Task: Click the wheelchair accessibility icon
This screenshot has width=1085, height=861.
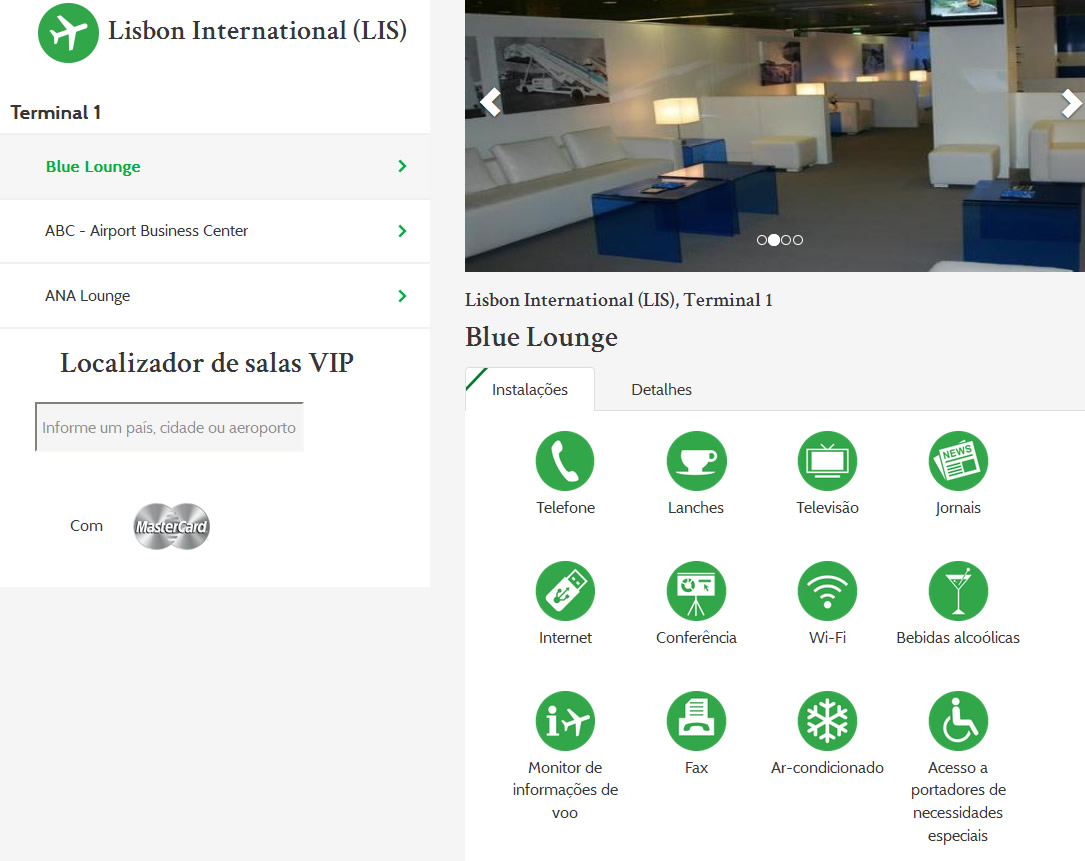Action: coord(958,721)
